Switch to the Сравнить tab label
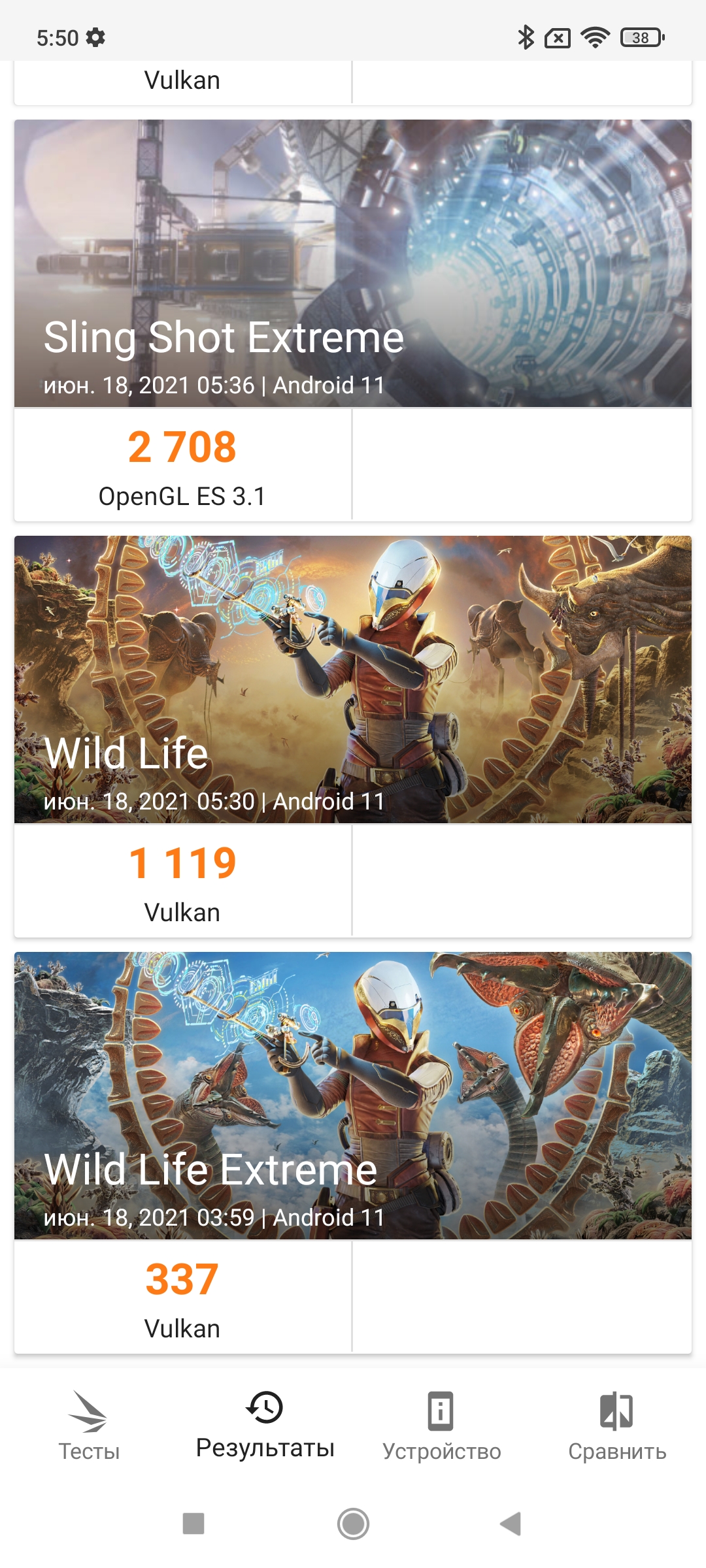This screenshot has height=1568, width=706. click(617, 1452)
